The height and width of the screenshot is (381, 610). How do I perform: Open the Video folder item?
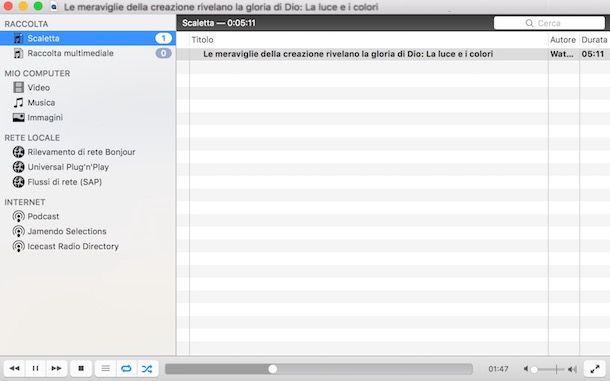coord(39,88)
